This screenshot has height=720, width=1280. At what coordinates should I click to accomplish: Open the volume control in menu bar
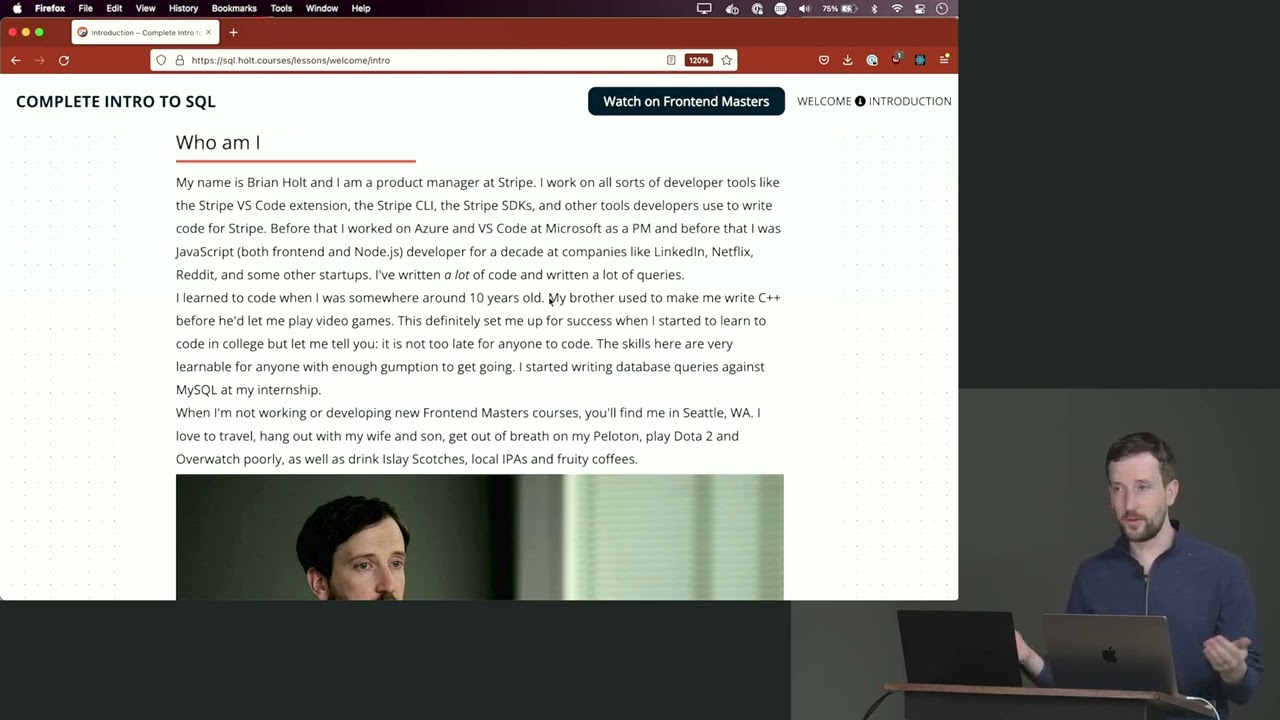[x=804, y=8]
